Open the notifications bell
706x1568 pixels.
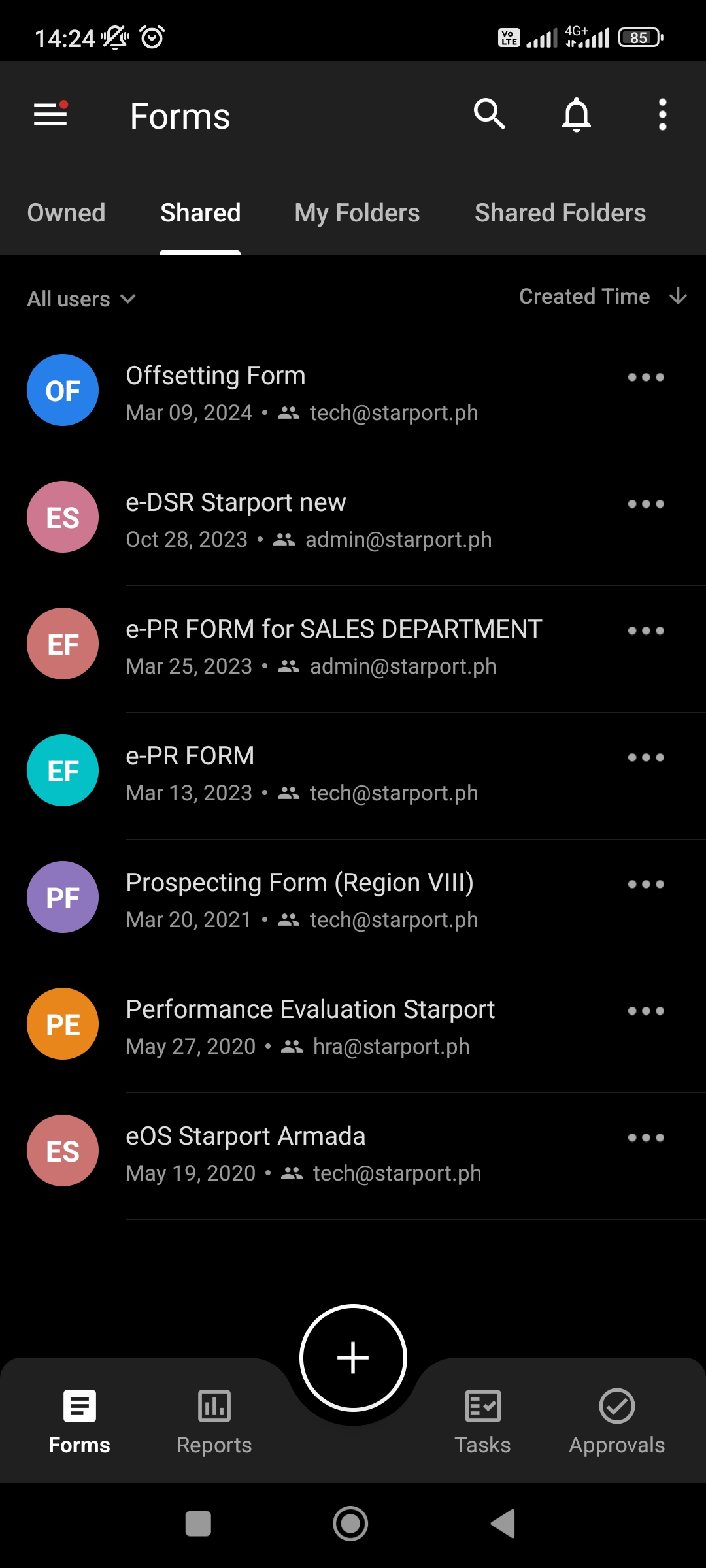(576, 115)
